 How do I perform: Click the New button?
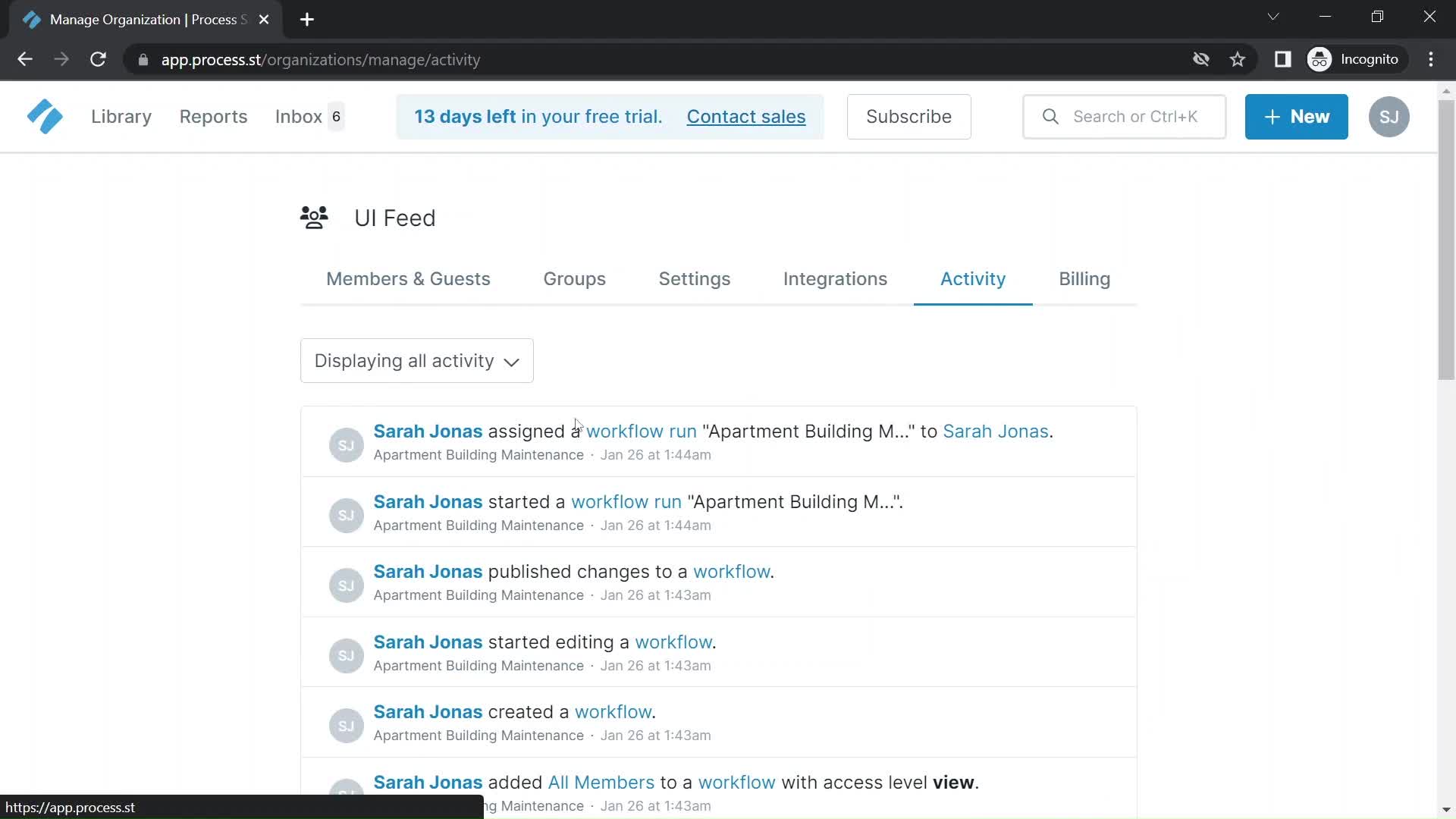tap(1296, 117)
